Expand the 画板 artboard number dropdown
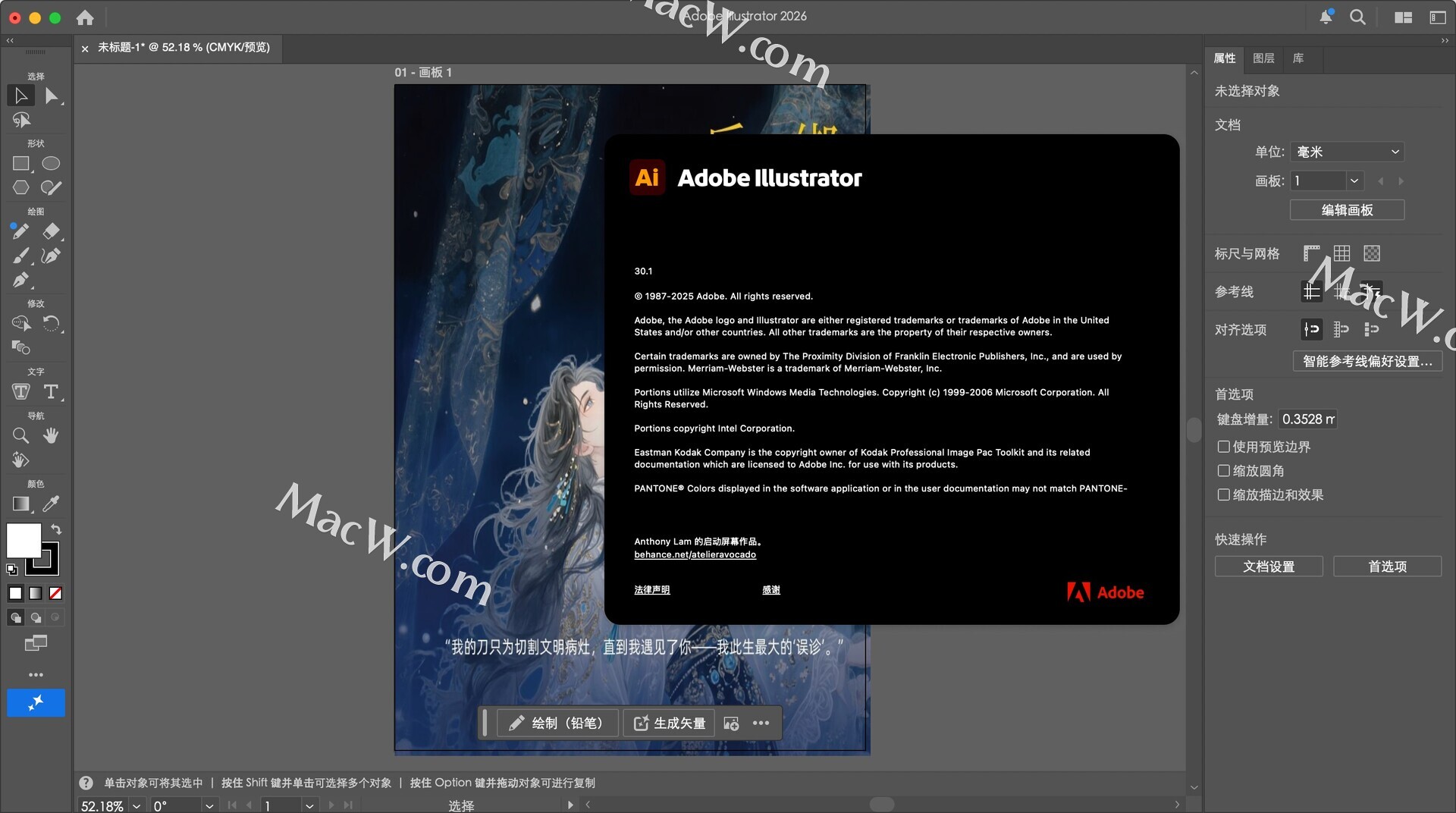Image resolution: width=1456 pixels, height=813 pixels. (x=1354, y=181)
